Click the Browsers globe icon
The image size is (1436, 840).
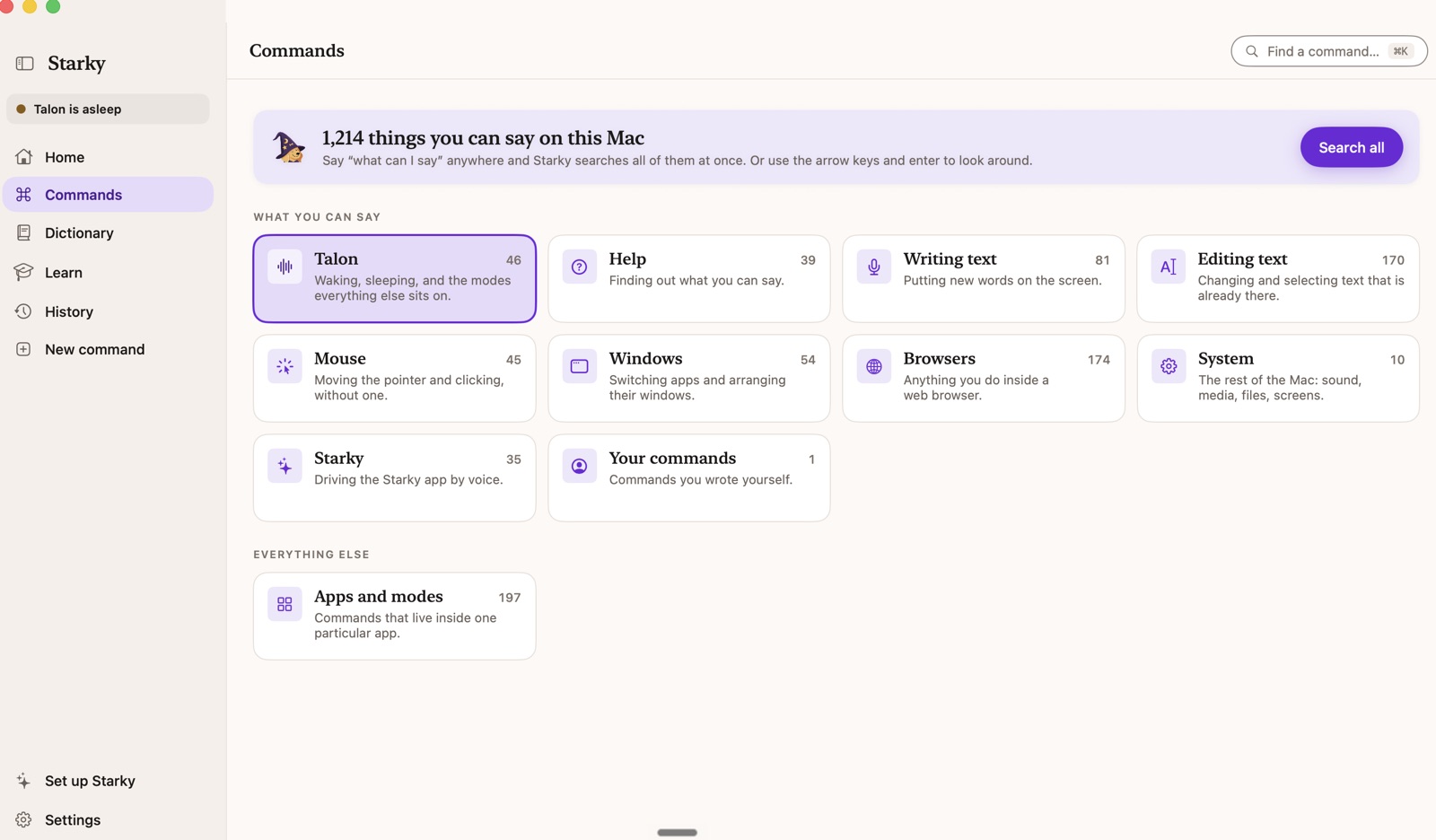874,366
